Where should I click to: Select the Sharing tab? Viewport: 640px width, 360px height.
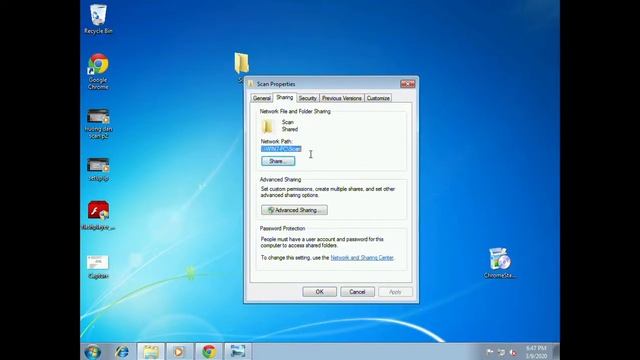[x=284, y=98]
